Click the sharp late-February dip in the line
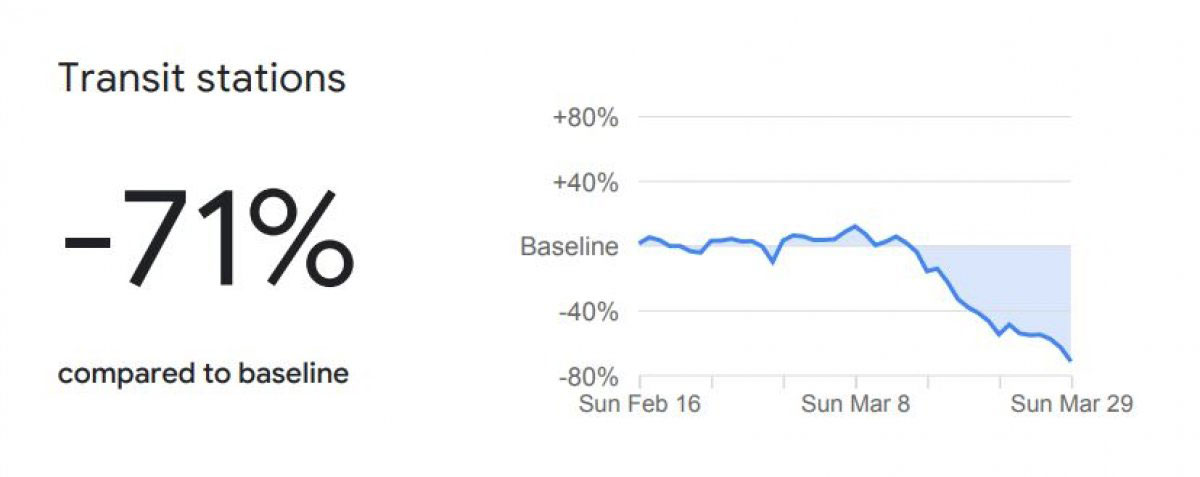The width and height of the screenshot is (1200, 477). [772, 262]
